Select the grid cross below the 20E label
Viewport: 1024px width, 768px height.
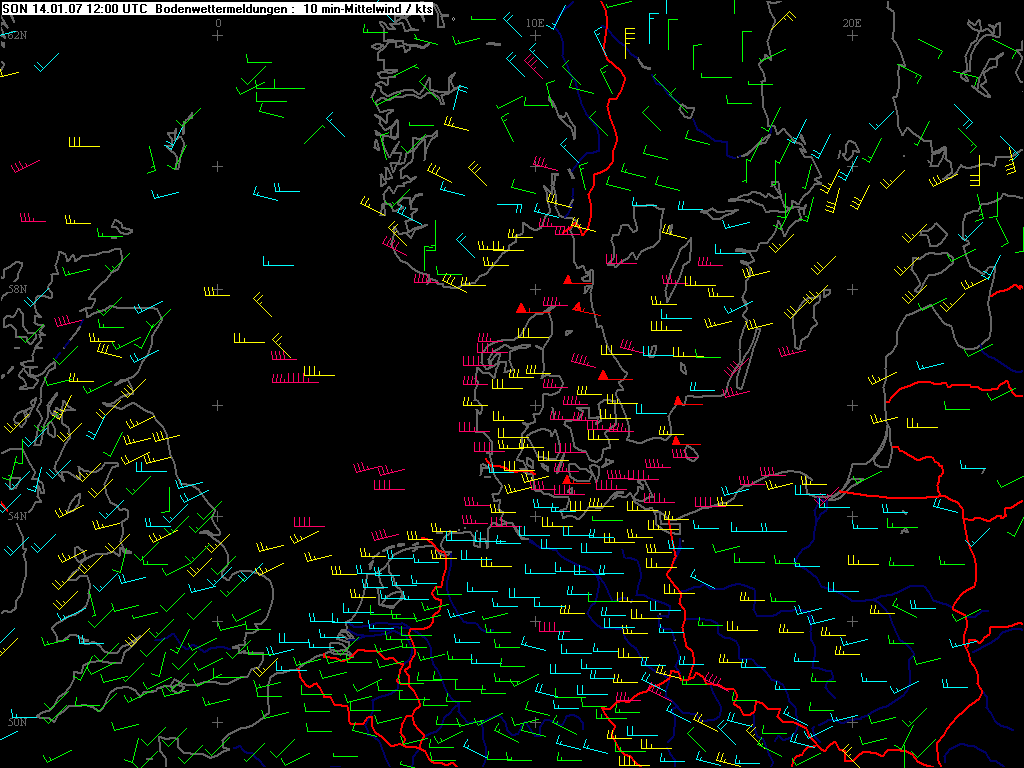[x=852, y=35]
